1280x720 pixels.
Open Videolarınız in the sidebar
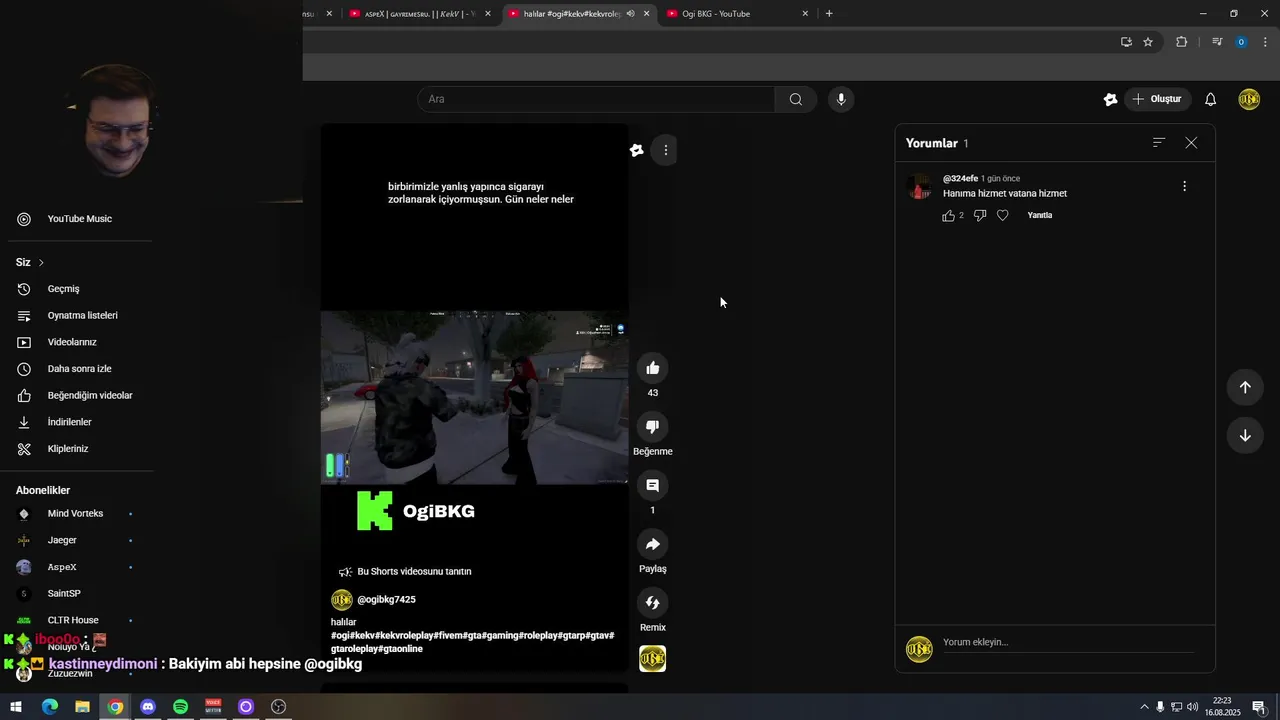[x=78, y=342]
